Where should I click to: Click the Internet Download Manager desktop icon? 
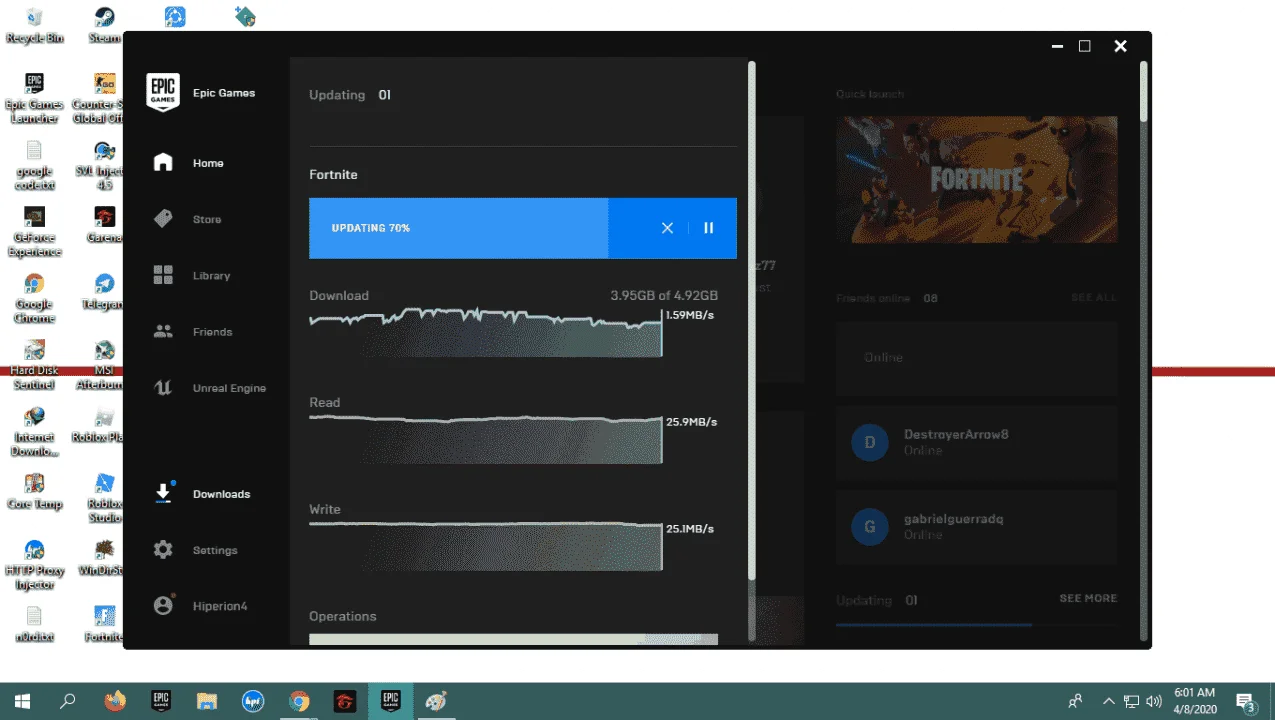pos(34,431)
